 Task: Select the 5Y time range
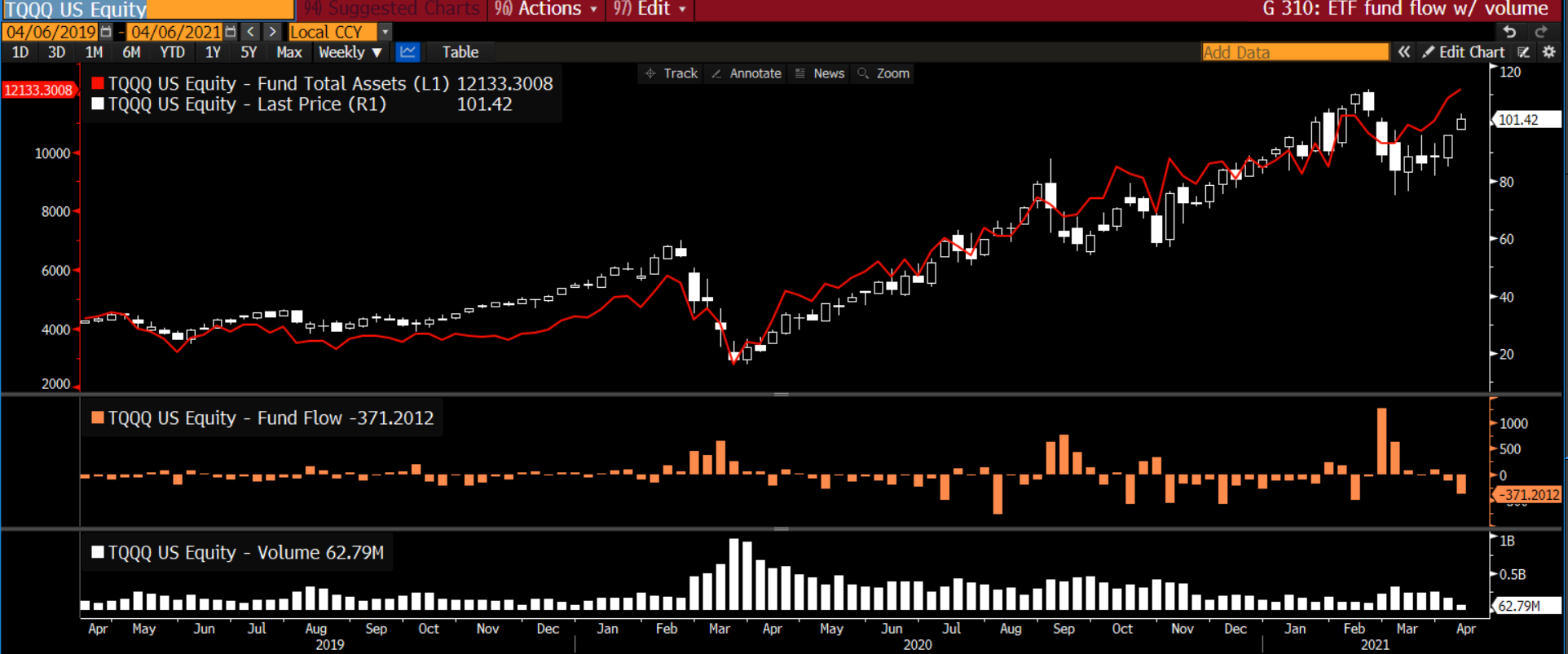point(249,52)
